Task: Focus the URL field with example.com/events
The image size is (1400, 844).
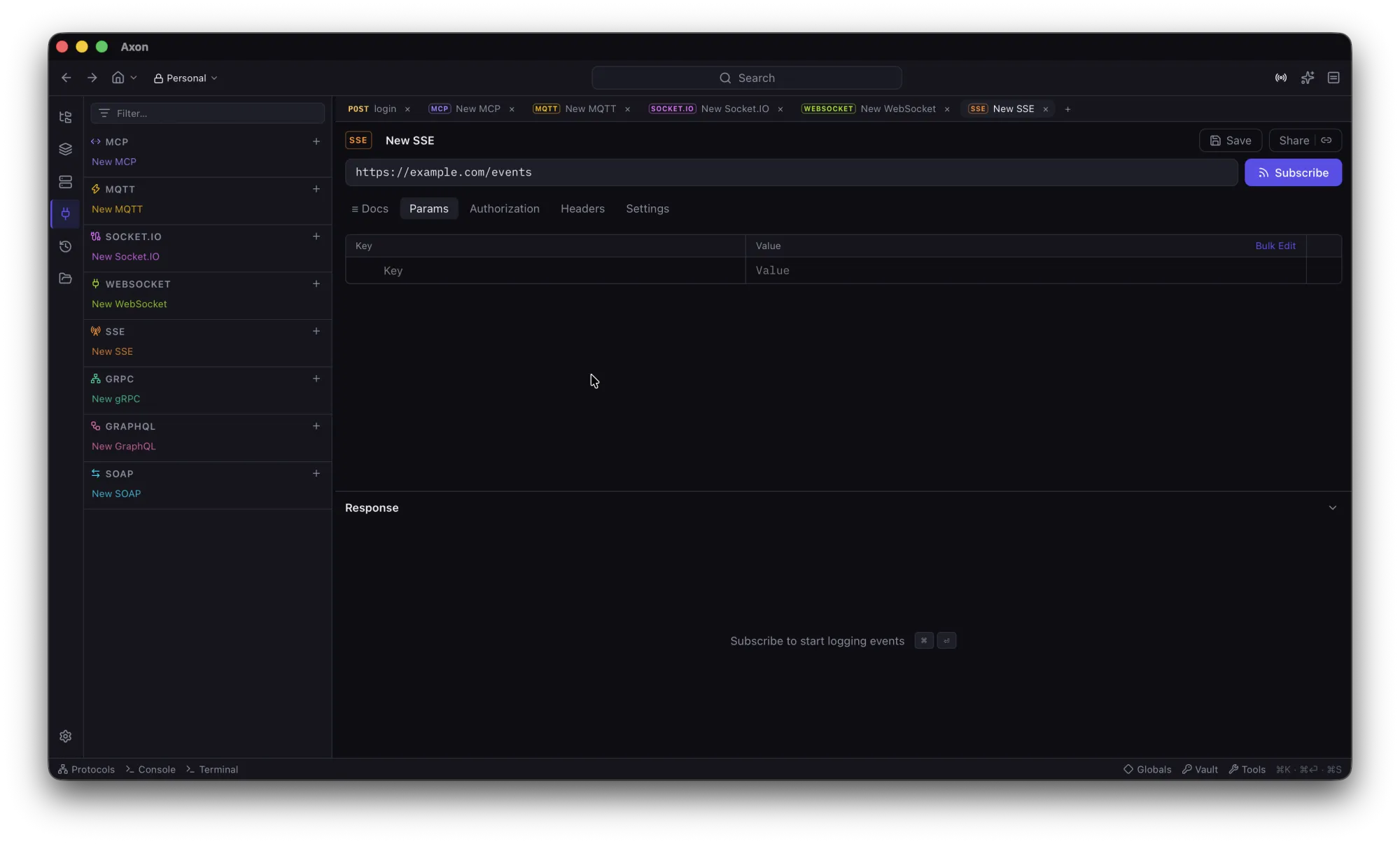Action: [x=791, y=173]
